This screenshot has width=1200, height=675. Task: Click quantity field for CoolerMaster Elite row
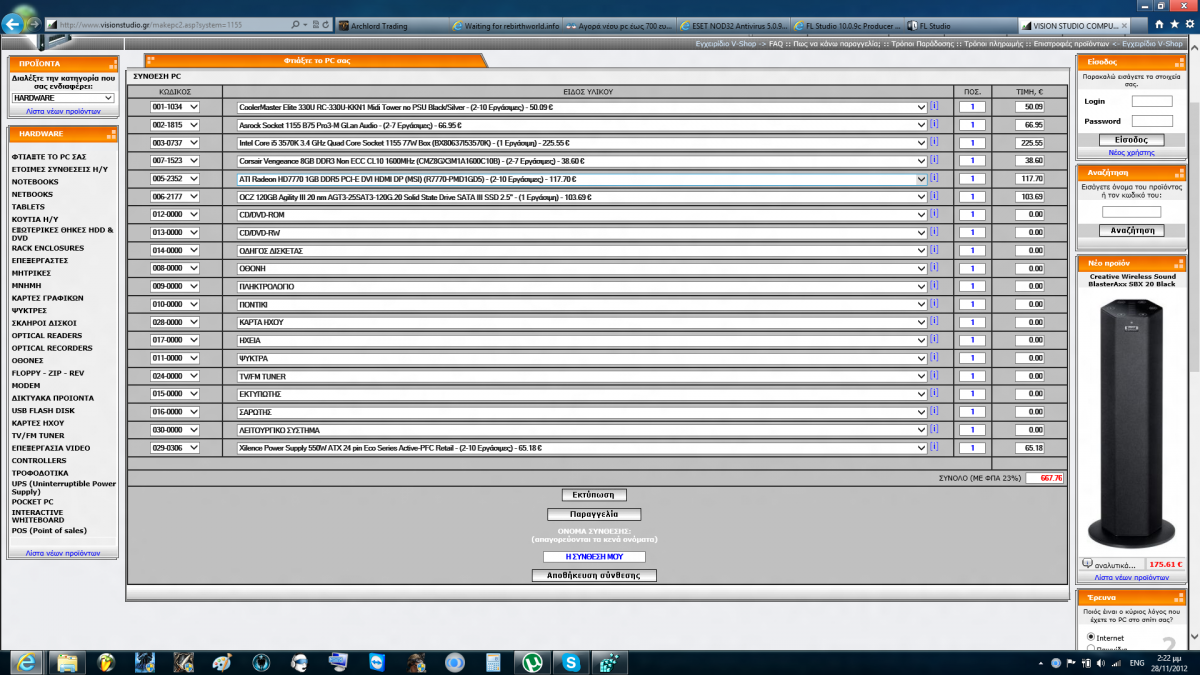click(971, 107)
